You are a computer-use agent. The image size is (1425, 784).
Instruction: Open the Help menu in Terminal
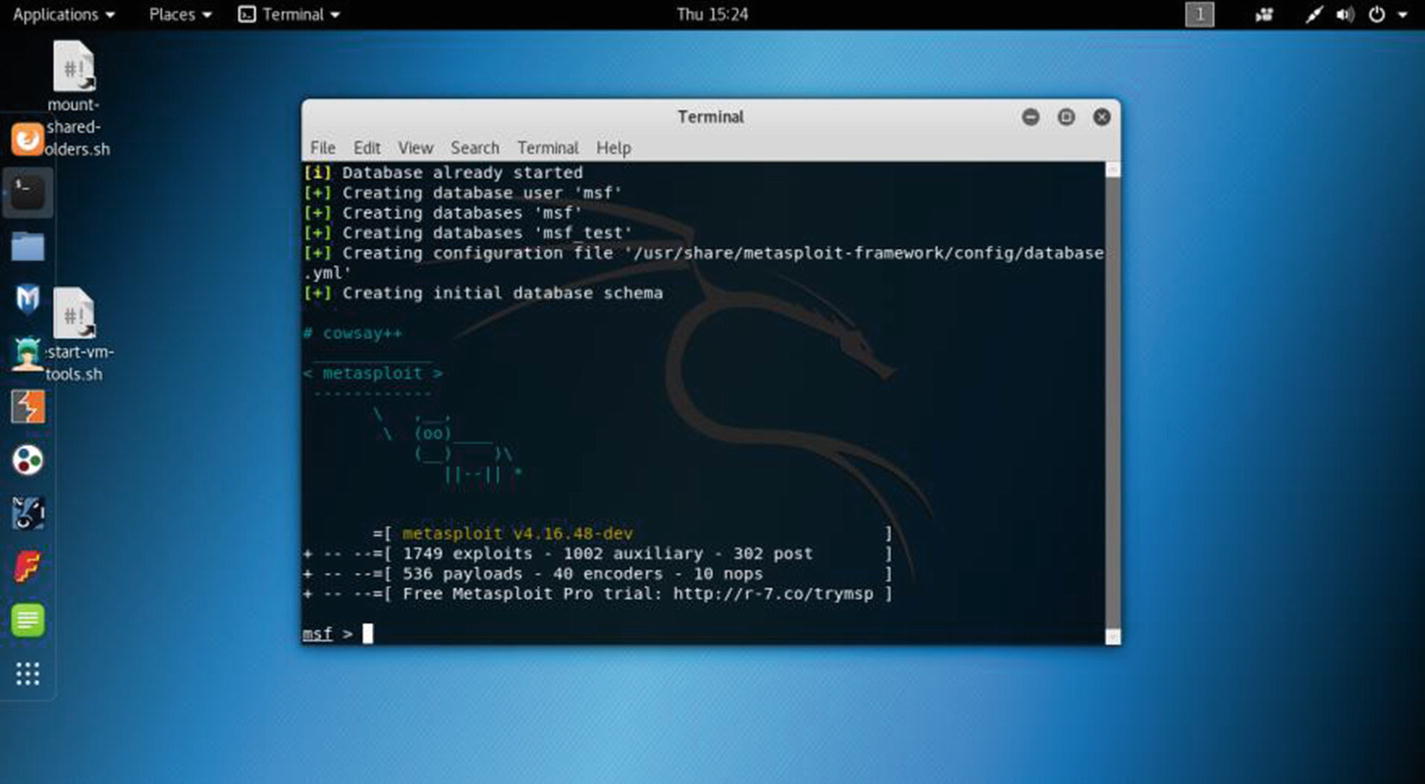614,148
